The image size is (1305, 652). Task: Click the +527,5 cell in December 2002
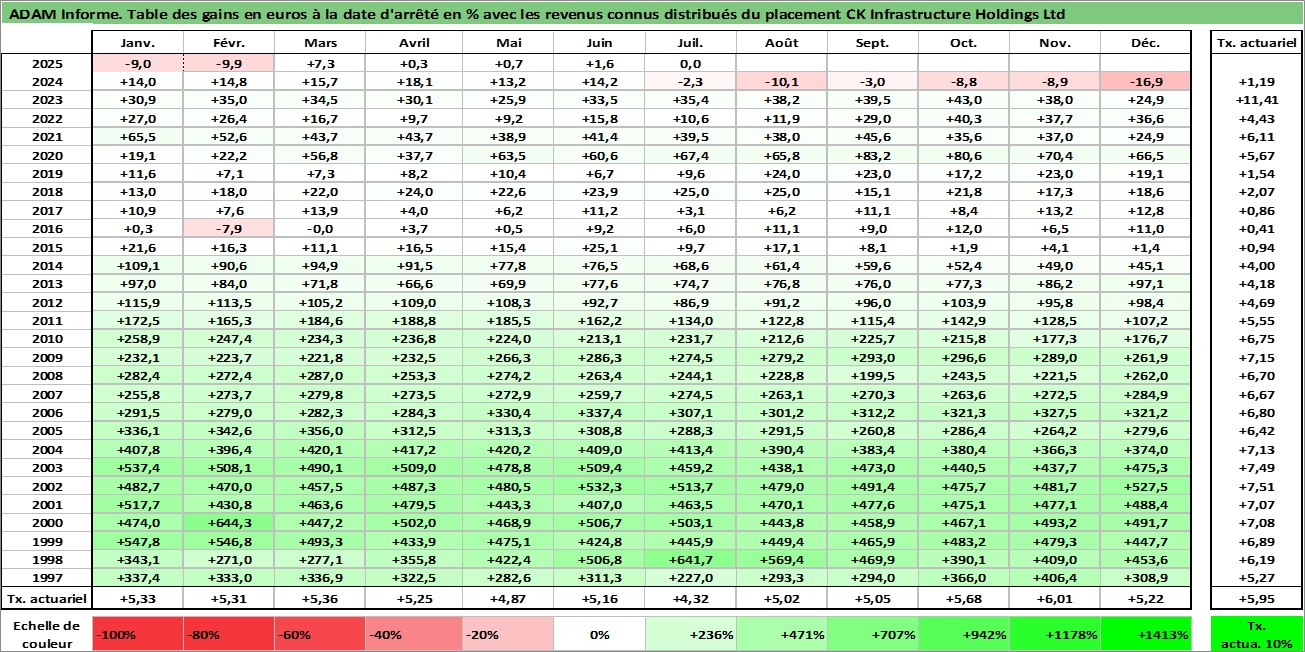1146,486
